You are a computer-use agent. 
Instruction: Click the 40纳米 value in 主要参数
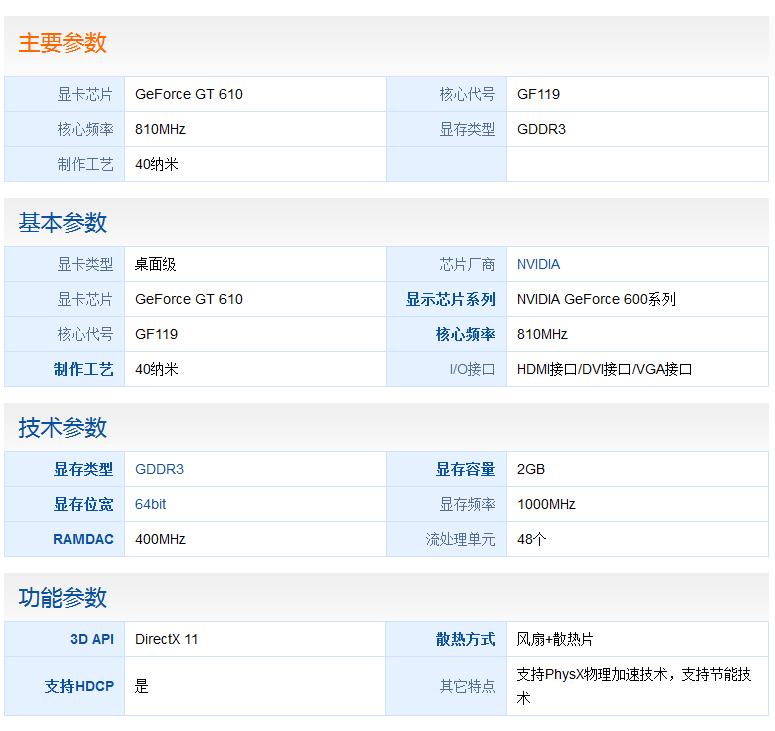[x=157, y=165]
